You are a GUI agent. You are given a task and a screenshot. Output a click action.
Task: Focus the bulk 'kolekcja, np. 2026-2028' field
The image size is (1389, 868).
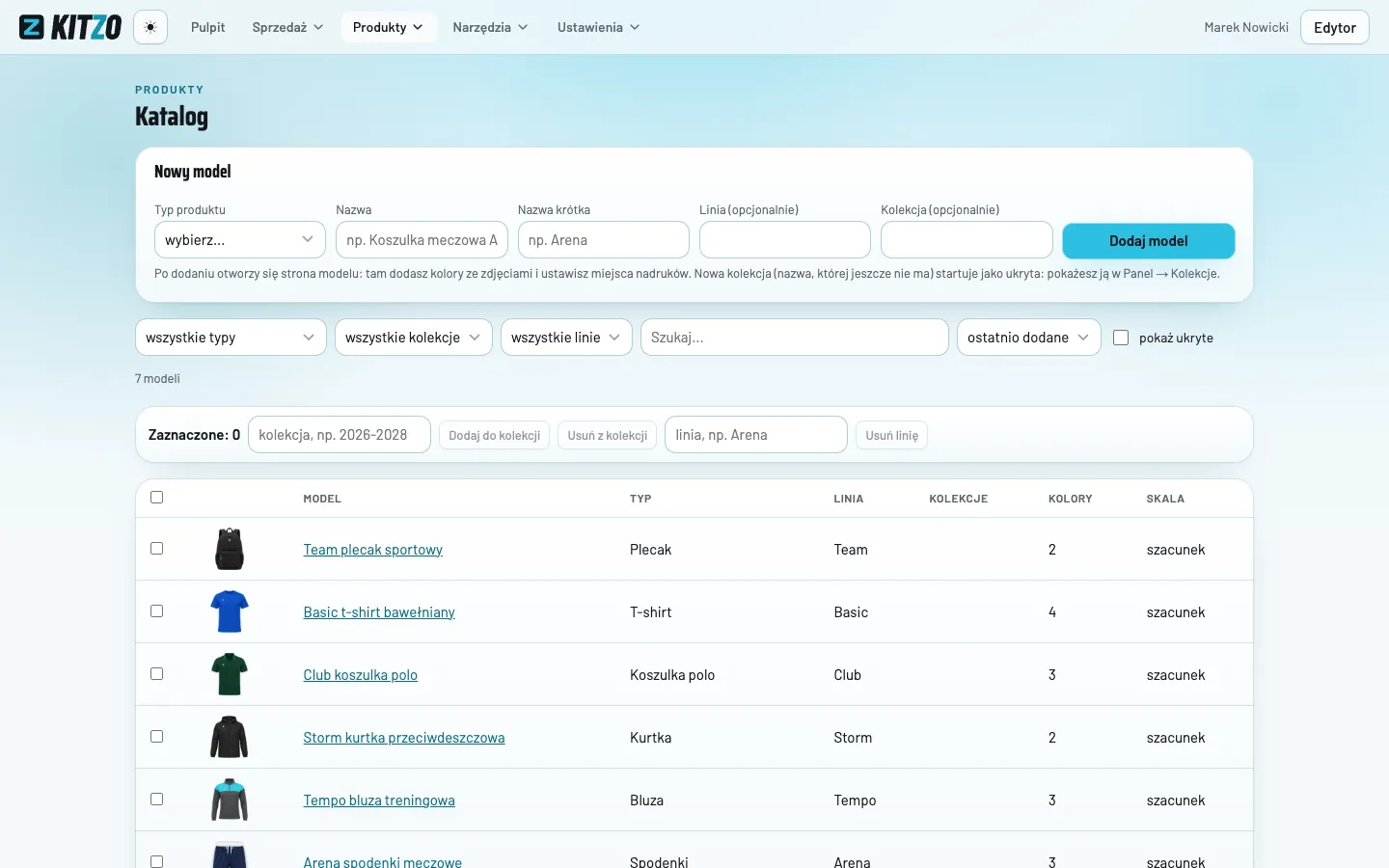pyautogui.click(x=340, y=435)
